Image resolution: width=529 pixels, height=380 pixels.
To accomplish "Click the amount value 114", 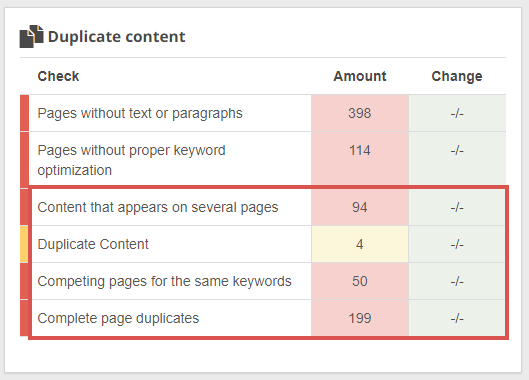I will point(360,151).
